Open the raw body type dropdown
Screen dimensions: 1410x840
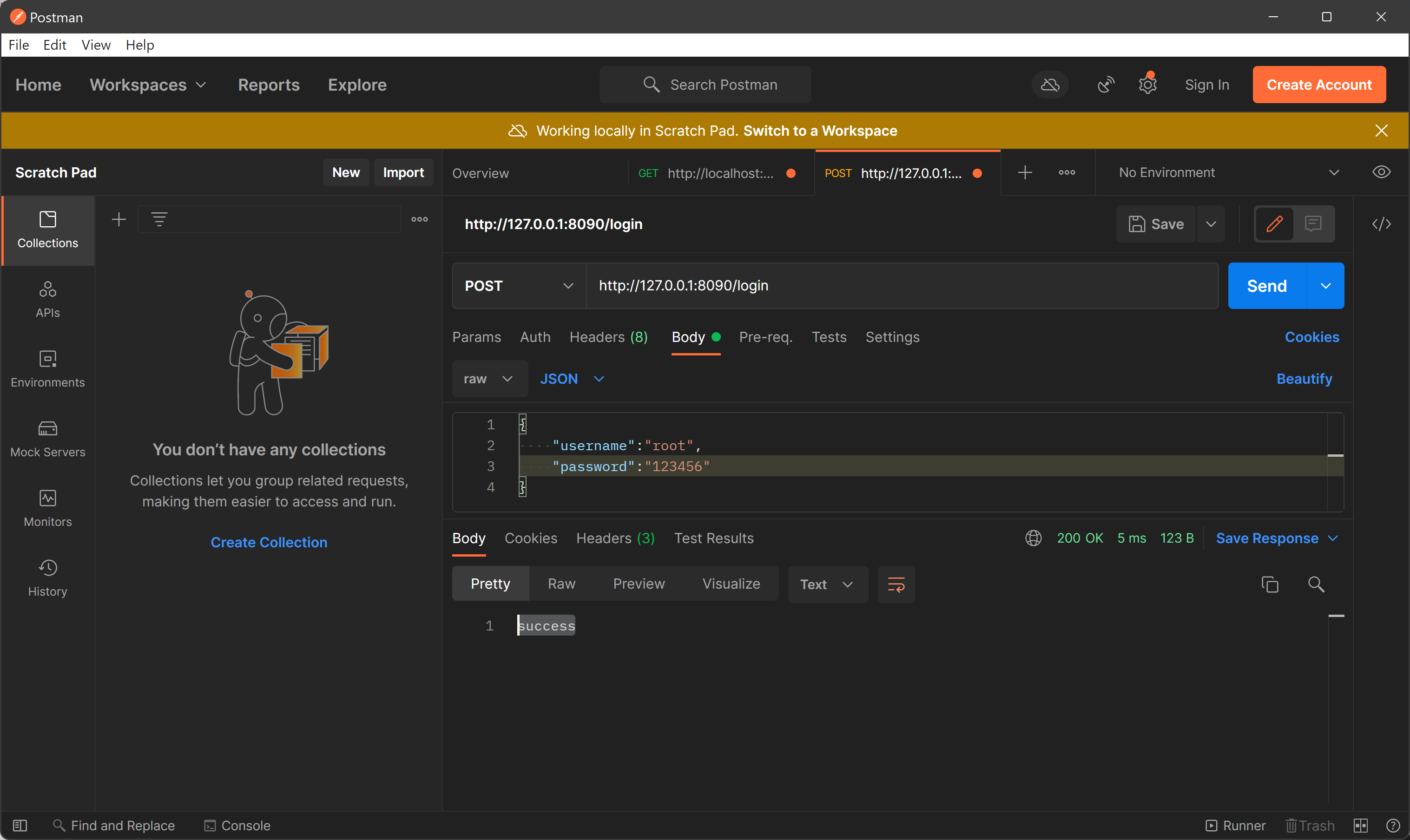coord(489,379)
